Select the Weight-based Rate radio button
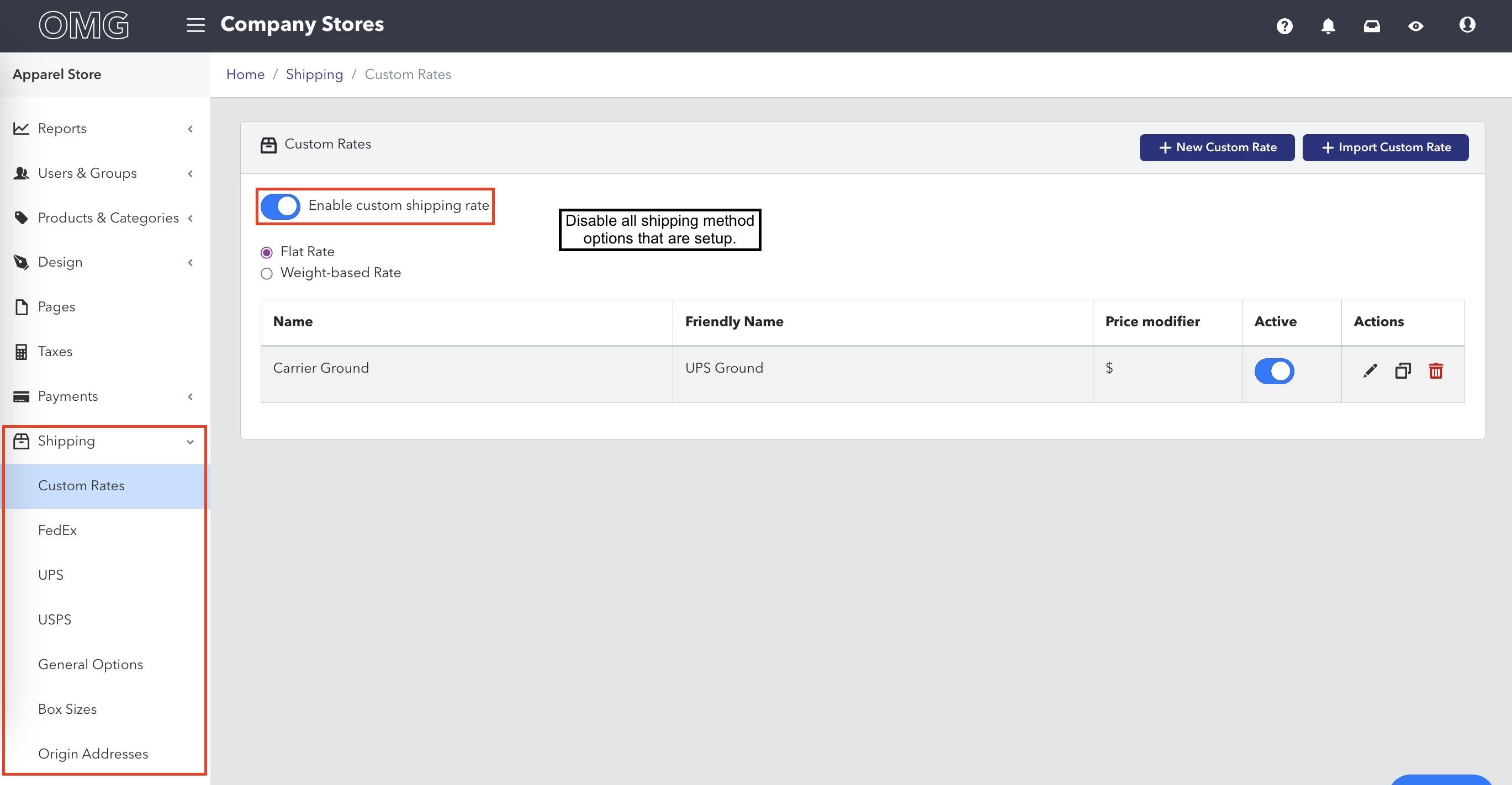 click(x=267, y=274)
